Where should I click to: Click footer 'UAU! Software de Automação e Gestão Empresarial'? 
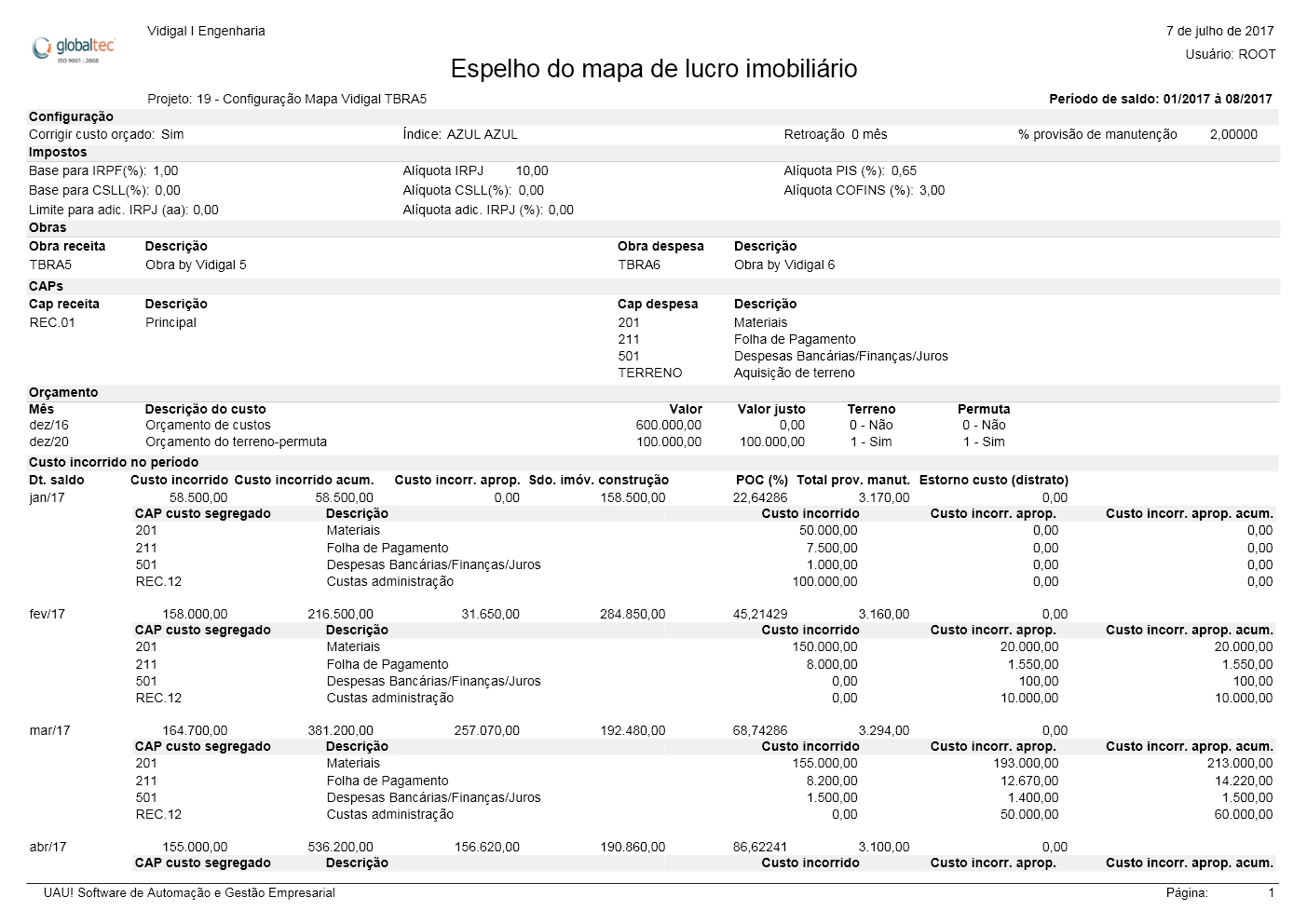pyautogui.click(x=189, y=892)
